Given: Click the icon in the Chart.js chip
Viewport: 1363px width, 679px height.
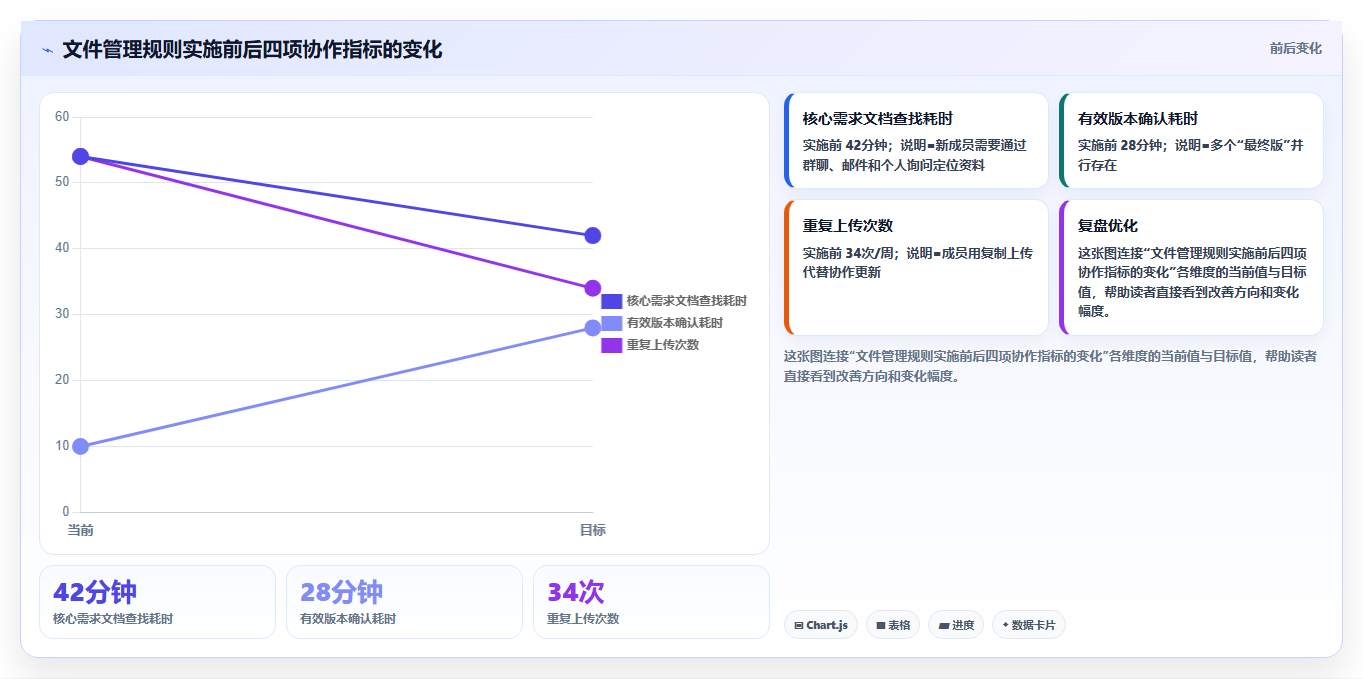Looking at the screenshot, I should coord(799,625).
